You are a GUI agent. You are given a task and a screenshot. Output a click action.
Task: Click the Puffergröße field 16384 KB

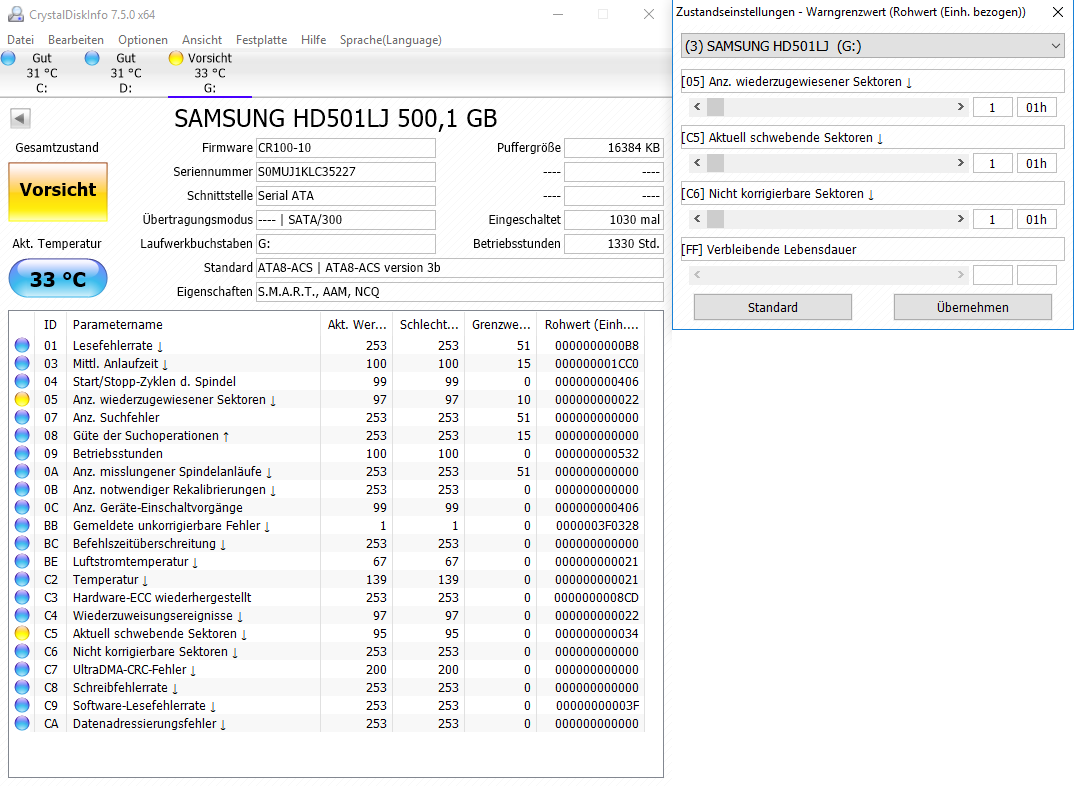[614, 148]
